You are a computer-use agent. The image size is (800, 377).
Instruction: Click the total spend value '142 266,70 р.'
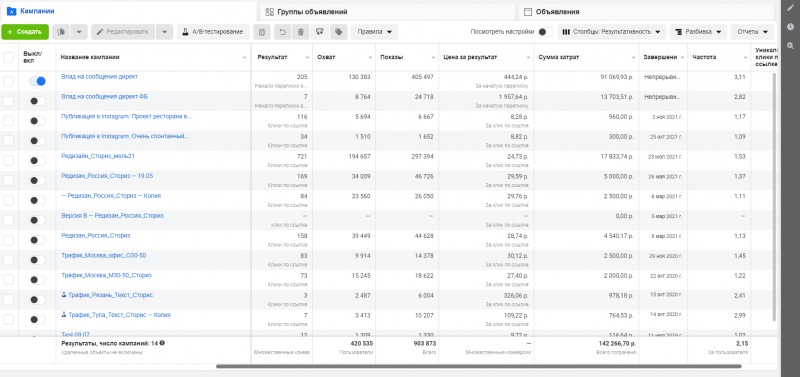(617, 343)
